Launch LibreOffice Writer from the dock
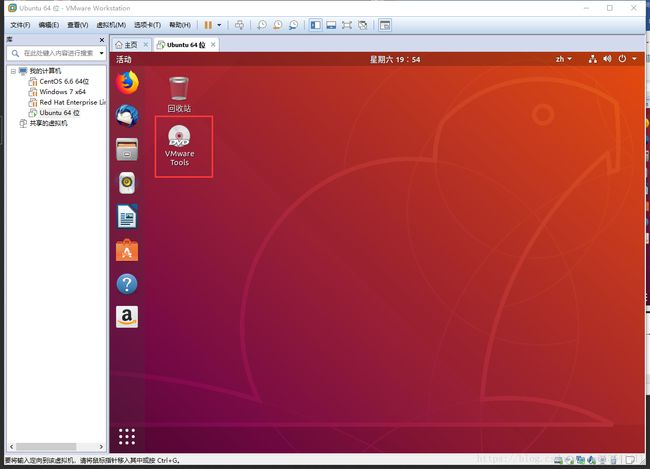The image size is (650, 469). pyautogui.click(x=127, y=216)
